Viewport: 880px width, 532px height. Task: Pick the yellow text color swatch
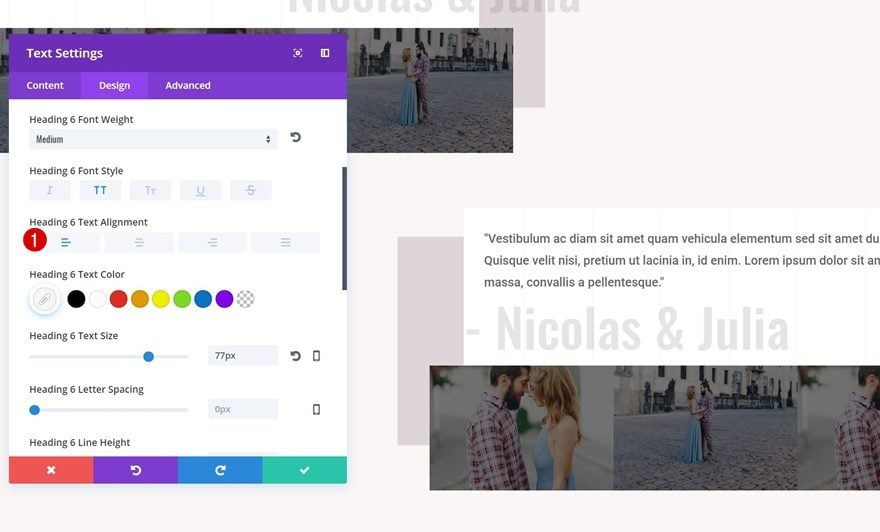point(161,299)
